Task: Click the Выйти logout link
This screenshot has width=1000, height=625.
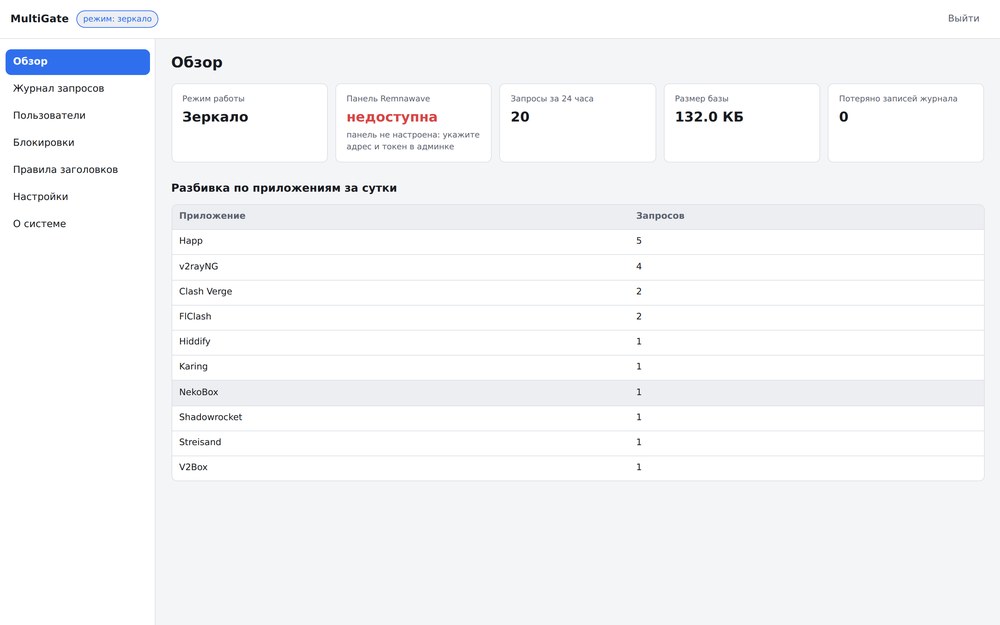Action: (x=963, y=18)
